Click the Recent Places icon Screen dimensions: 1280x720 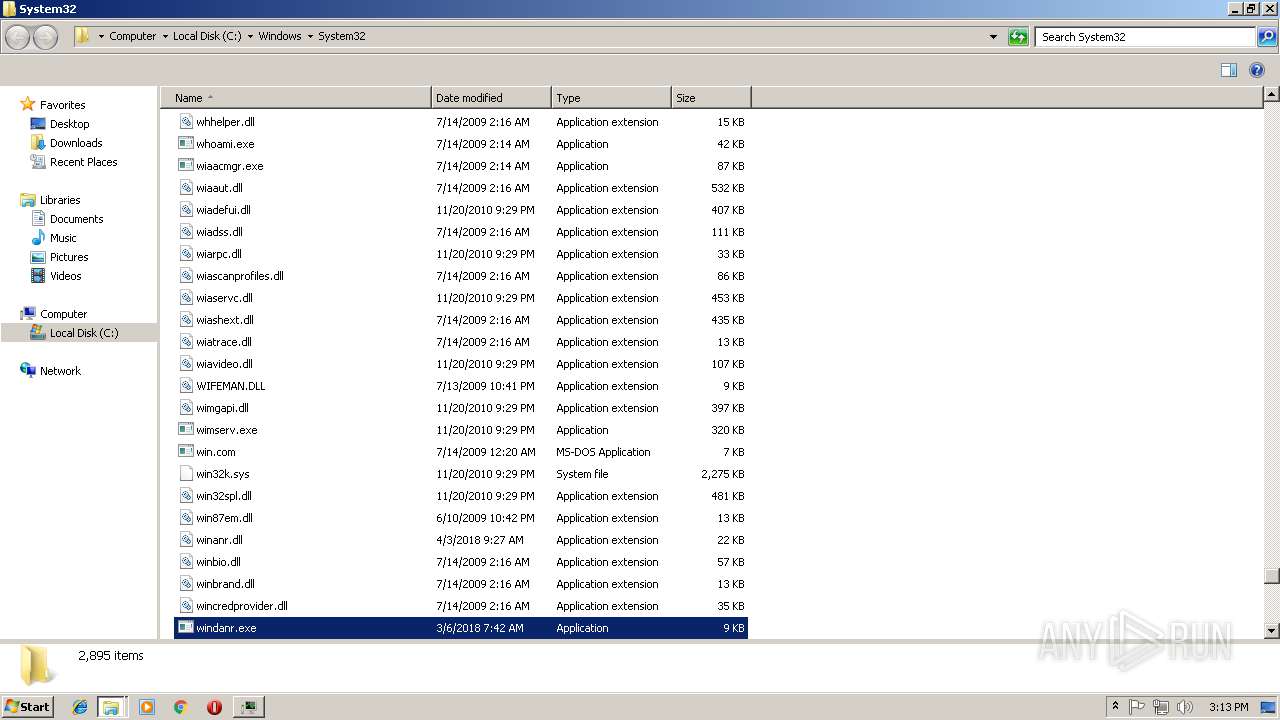[38, 162]
